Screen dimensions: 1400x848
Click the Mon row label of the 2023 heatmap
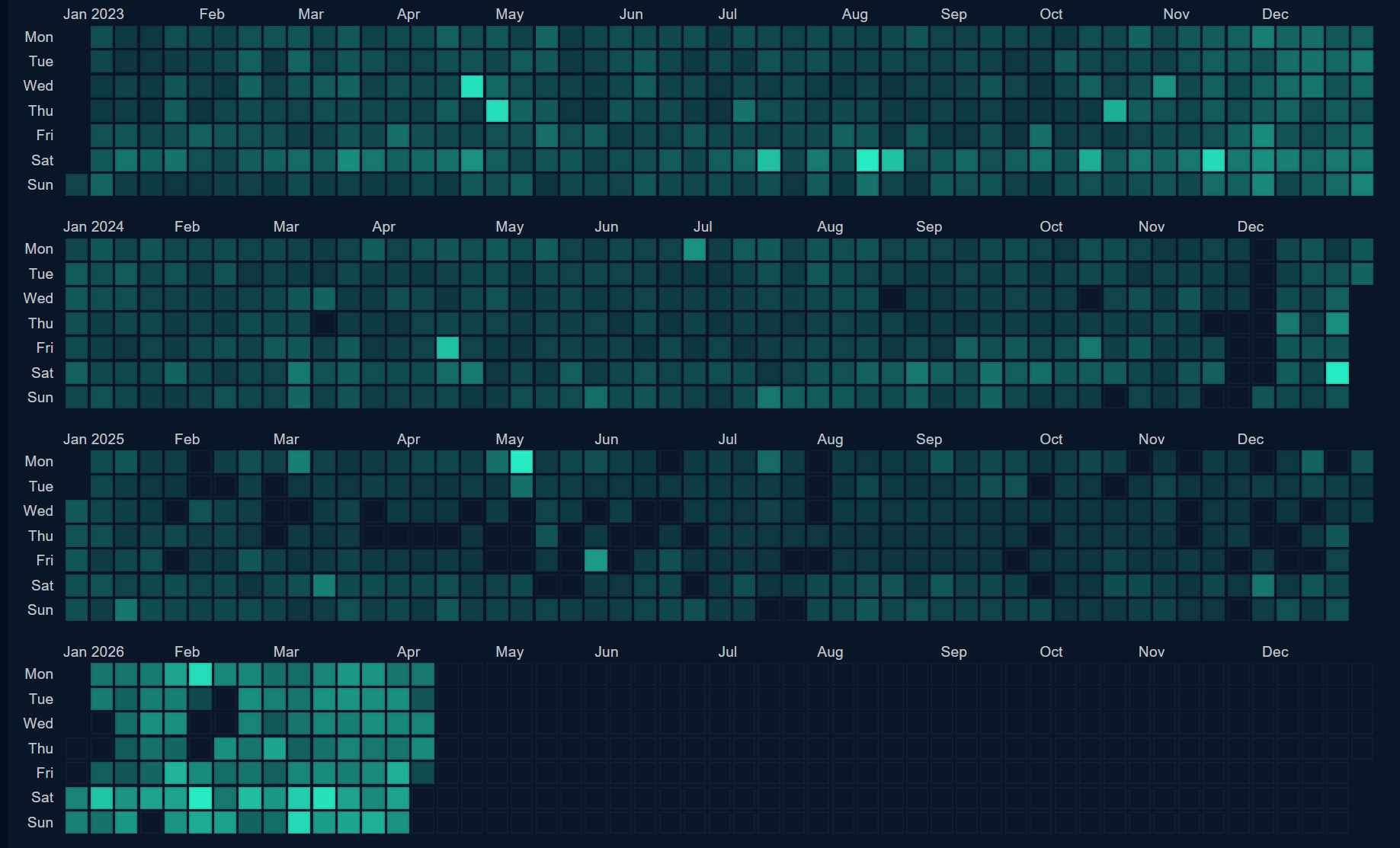coord(39,37)
